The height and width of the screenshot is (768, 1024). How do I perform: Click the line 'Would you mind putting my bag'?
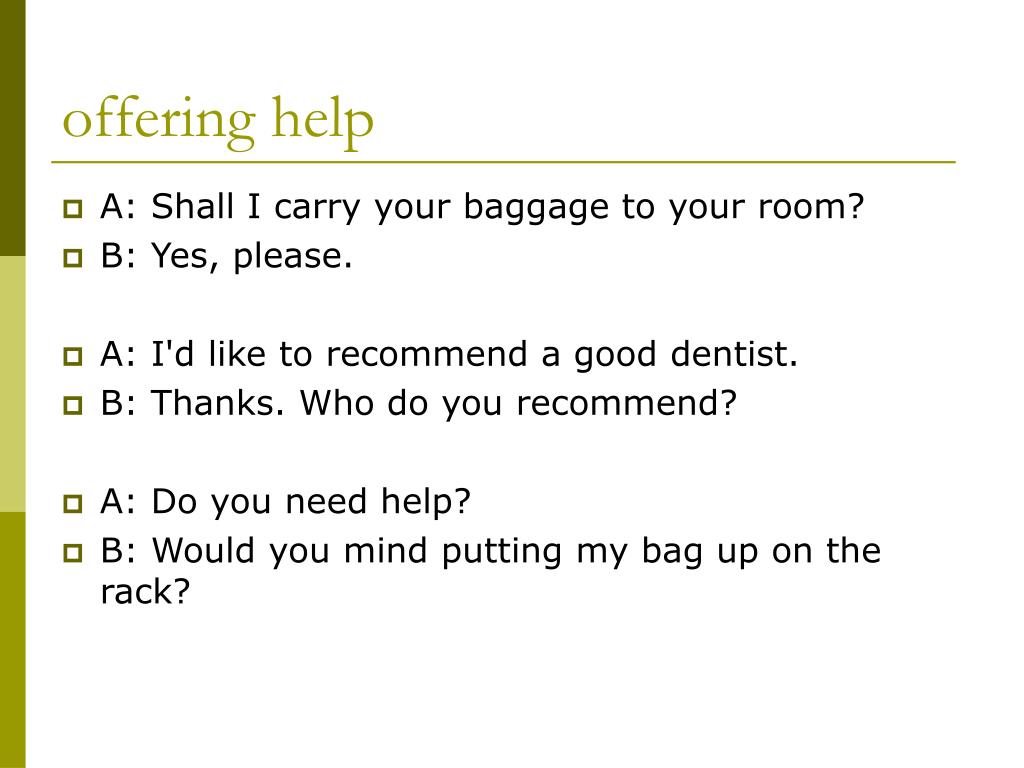pos(490,551)
